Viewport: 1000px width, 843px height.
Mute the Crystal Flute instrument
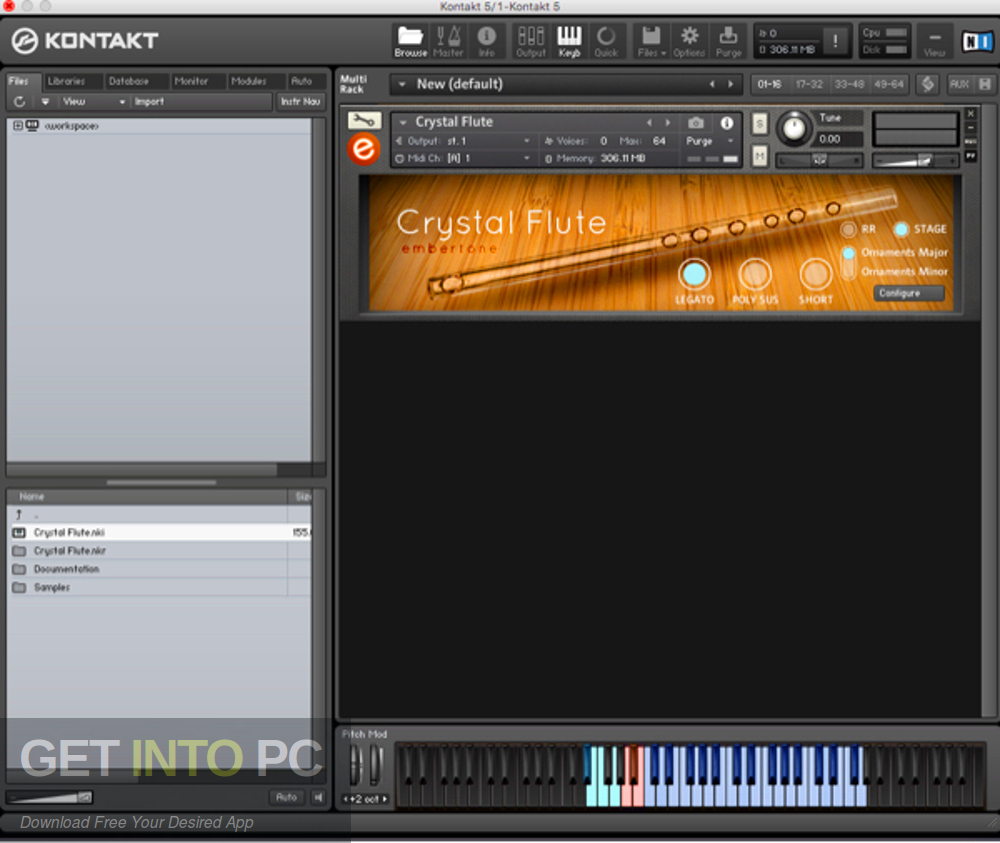759,156
